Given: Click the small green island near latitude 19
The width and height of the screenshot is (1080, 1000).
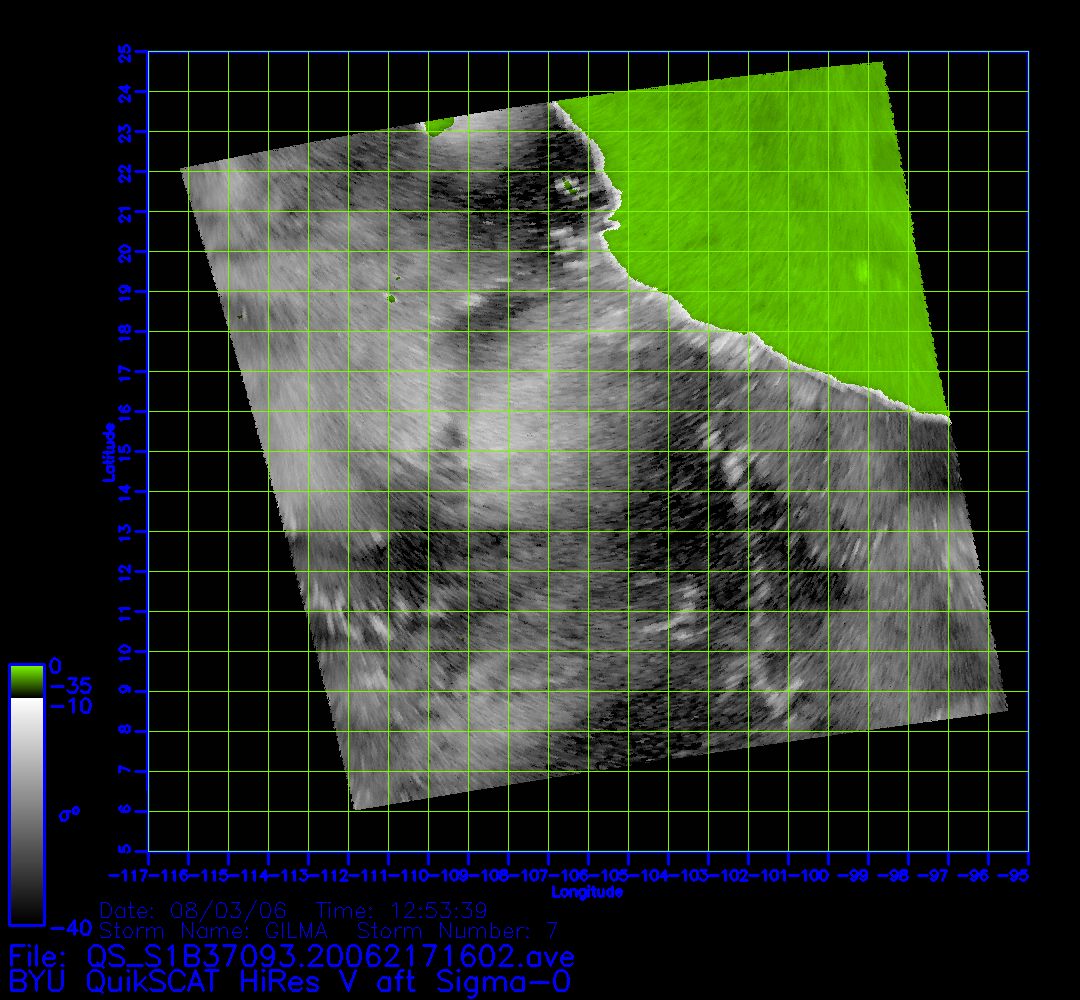Looking at the screenshot, I should pos(391,298).
